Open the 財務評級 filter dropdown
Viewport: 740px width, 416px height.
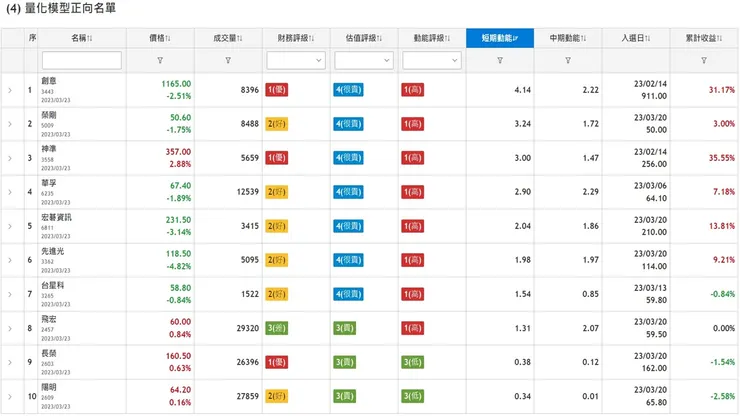pos(296,60)
